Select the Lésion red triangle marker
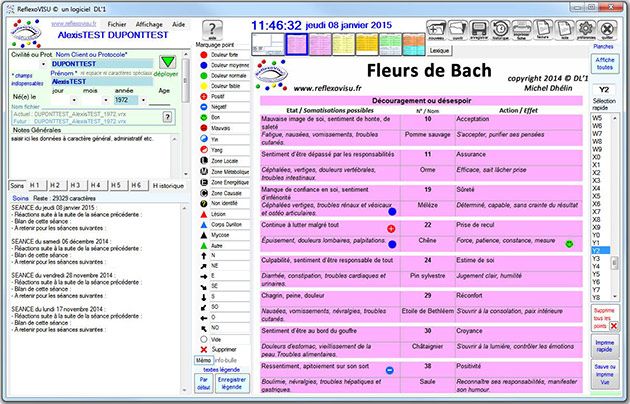The height and width of the screenshot is (404, 630). click(204, 214)
